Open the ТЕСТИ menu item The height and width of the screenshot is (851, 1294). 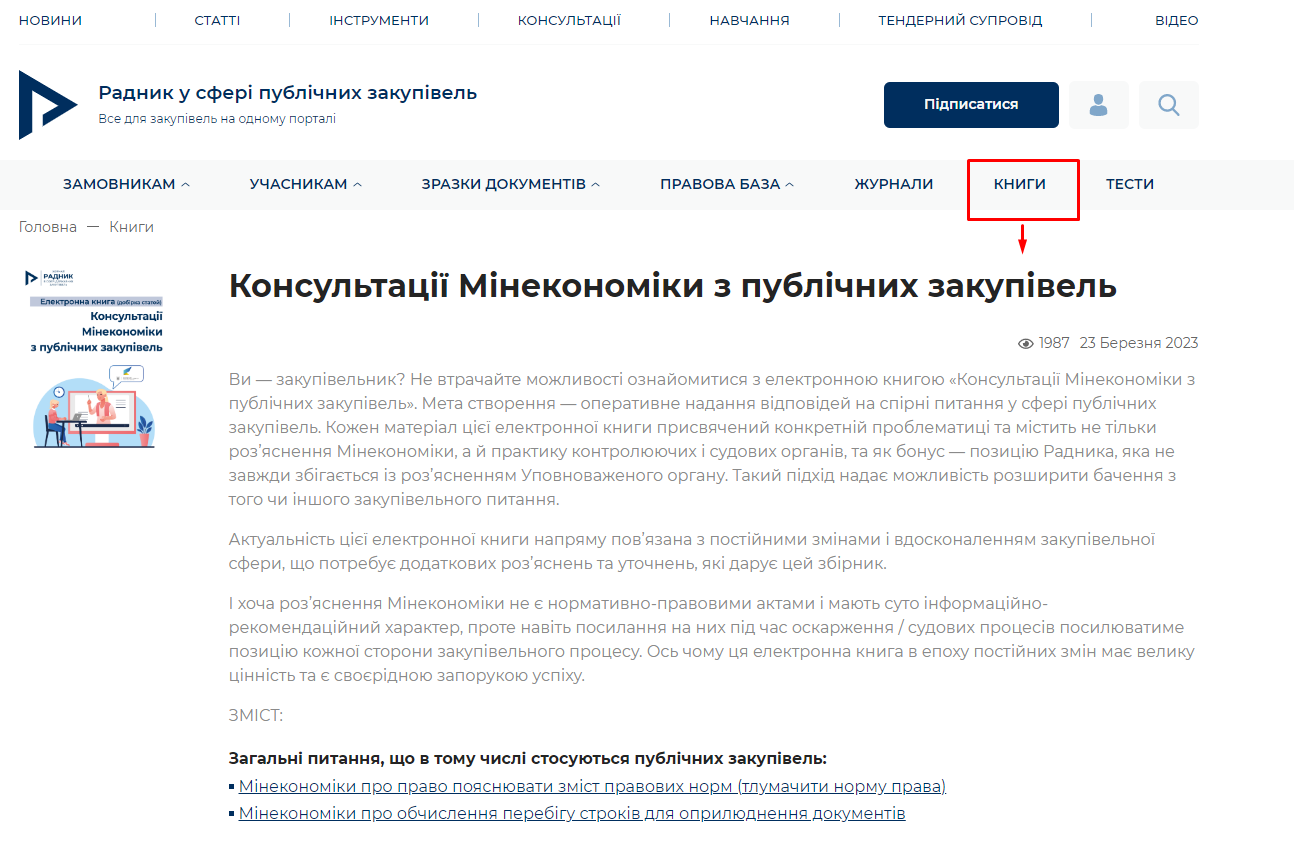(x=1130, y=184)
